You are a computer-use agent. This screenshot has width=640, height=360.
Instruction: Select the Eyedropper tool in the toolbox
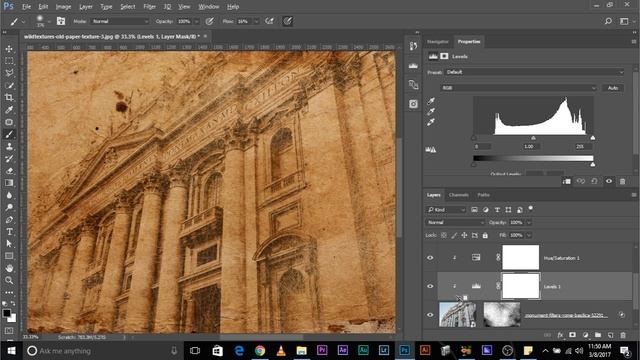9,110
